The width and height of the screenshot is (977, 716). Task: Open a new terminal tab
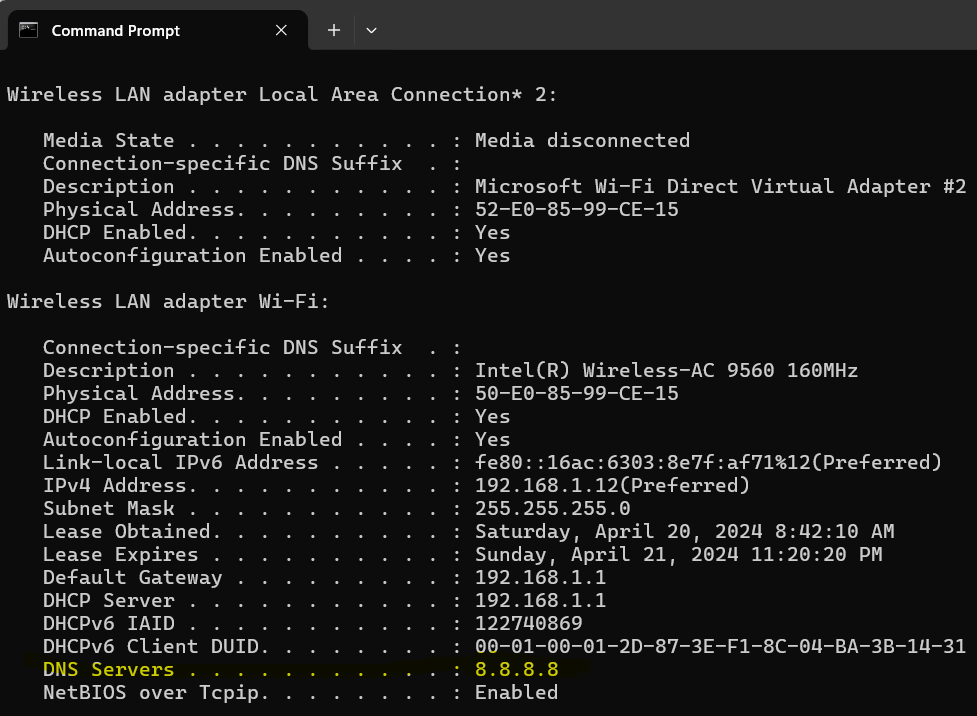tap(334, 31)
